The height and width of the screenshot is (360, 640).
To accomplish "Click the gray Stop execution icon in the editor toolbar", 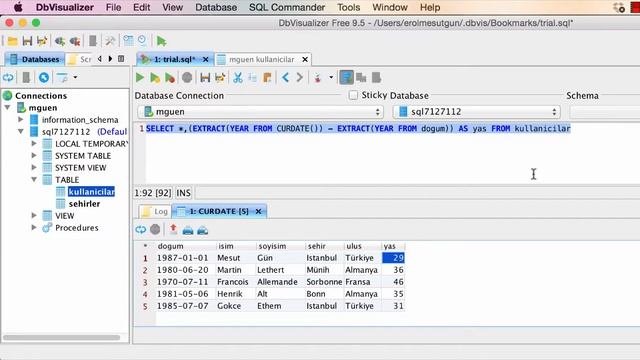I will coord(187,78).
